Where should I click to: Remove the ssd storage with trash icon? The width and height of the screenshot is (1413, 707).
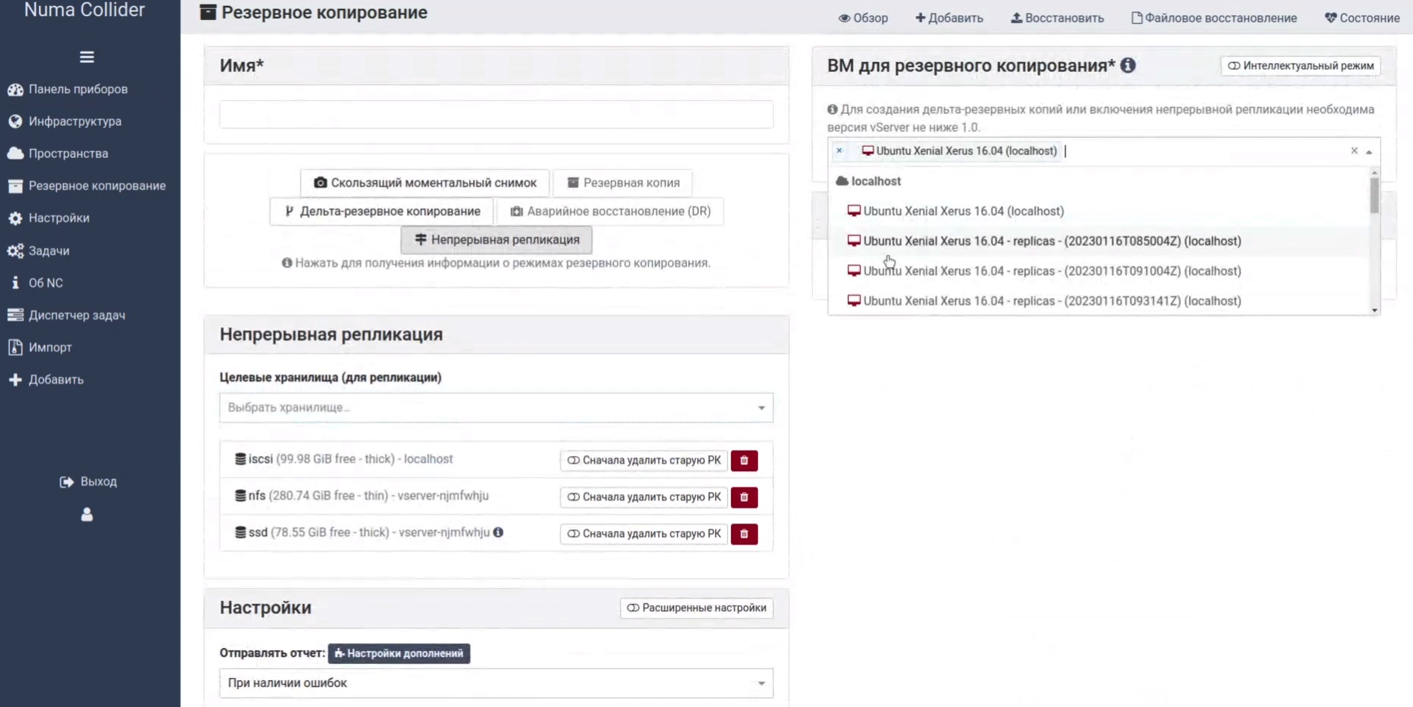point(744,534)
